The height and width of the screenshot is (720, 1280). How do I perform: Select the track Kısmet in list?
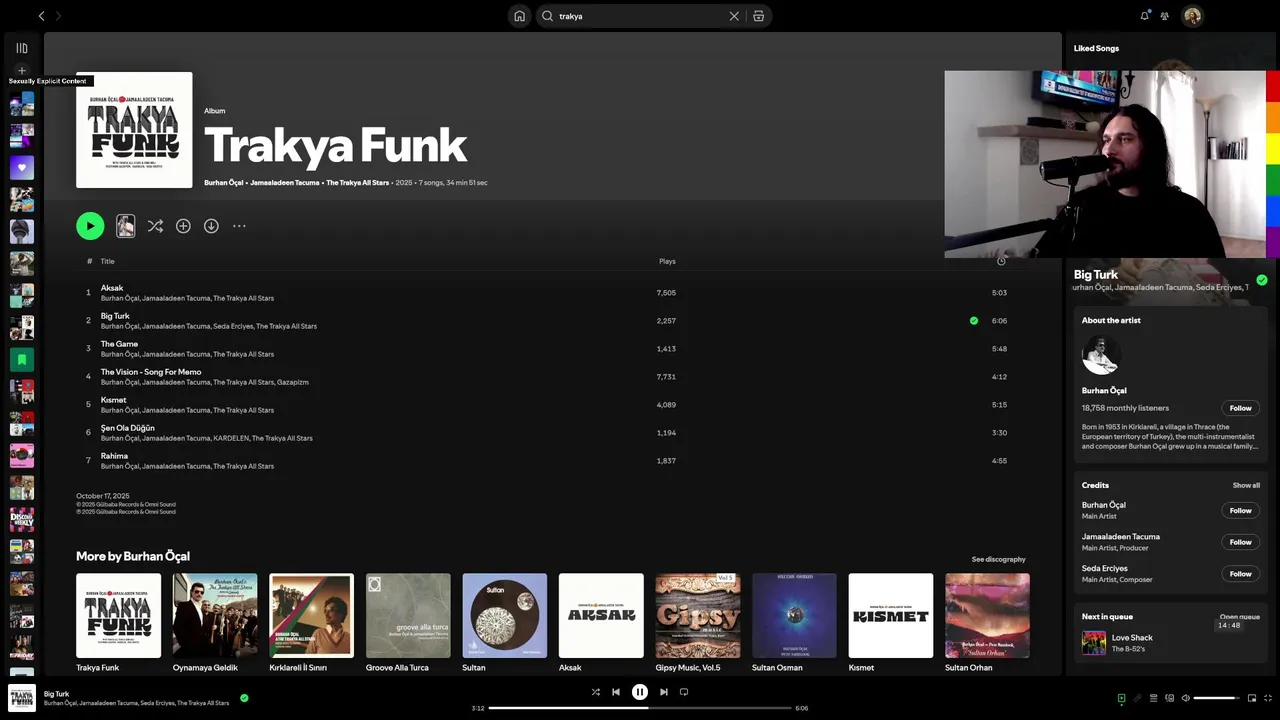113,400
